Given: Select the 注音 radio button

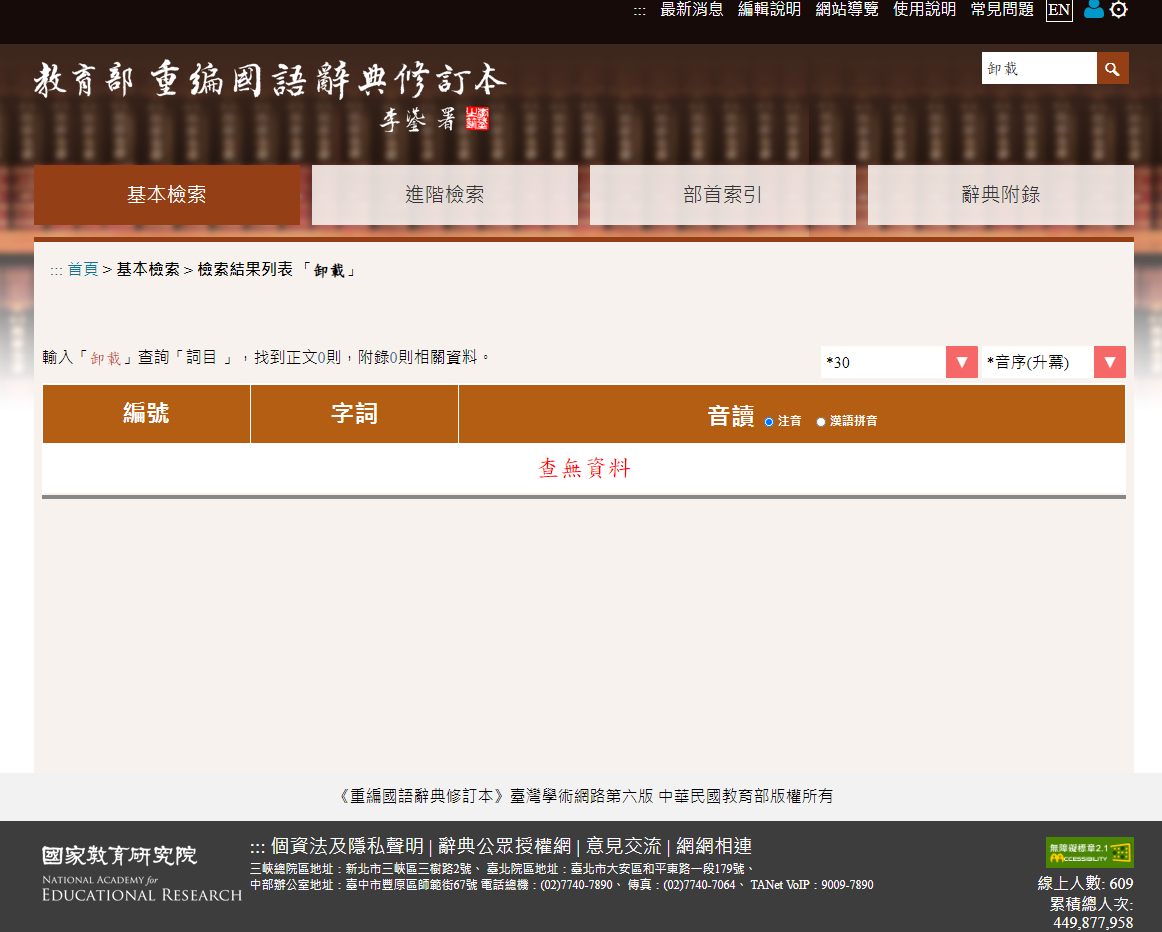Looking at the screenshot, I should (x=769, y=422).
